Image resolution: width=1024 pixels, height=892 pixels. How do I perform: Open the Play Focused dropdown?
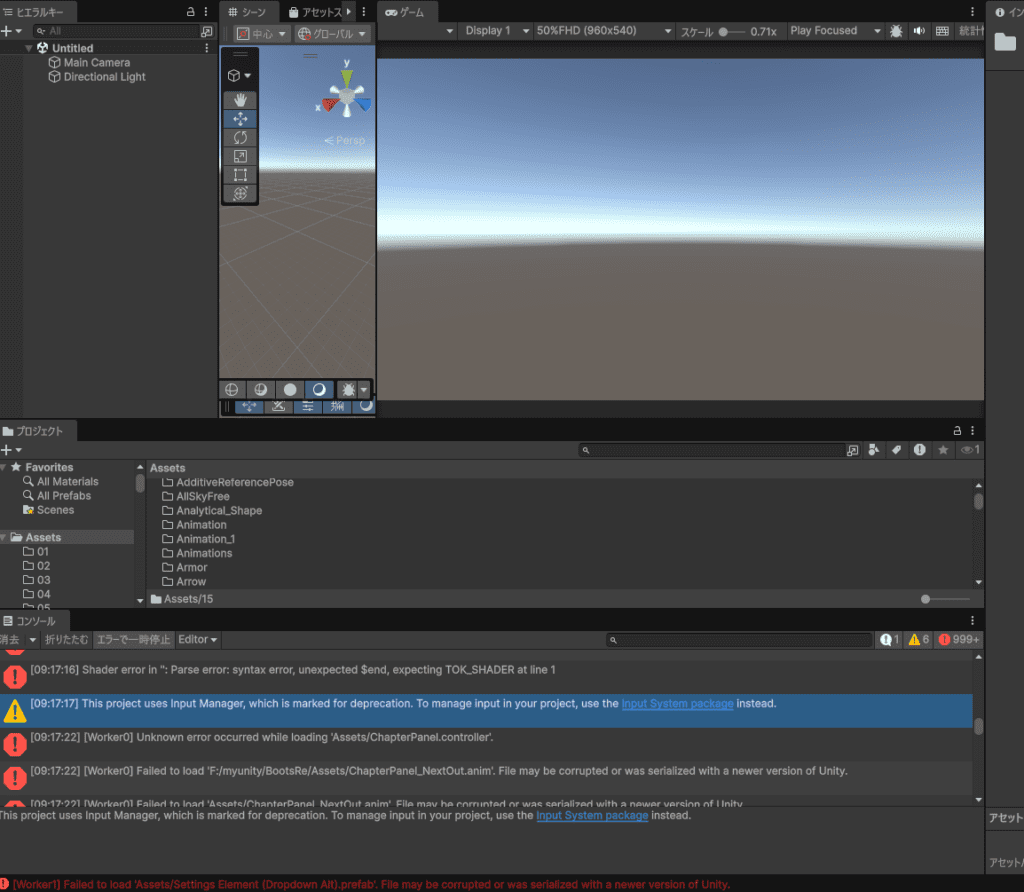point(834,31)
